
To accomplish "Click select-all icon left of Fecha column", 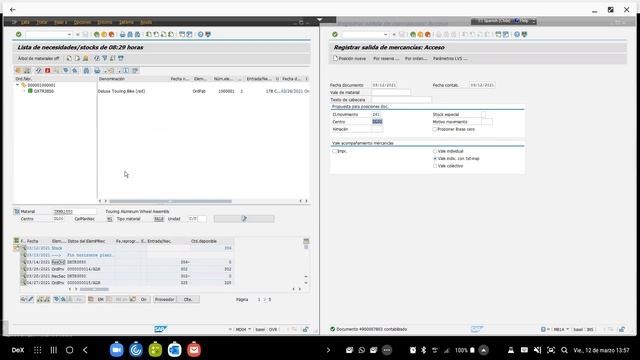I will 16,241.
